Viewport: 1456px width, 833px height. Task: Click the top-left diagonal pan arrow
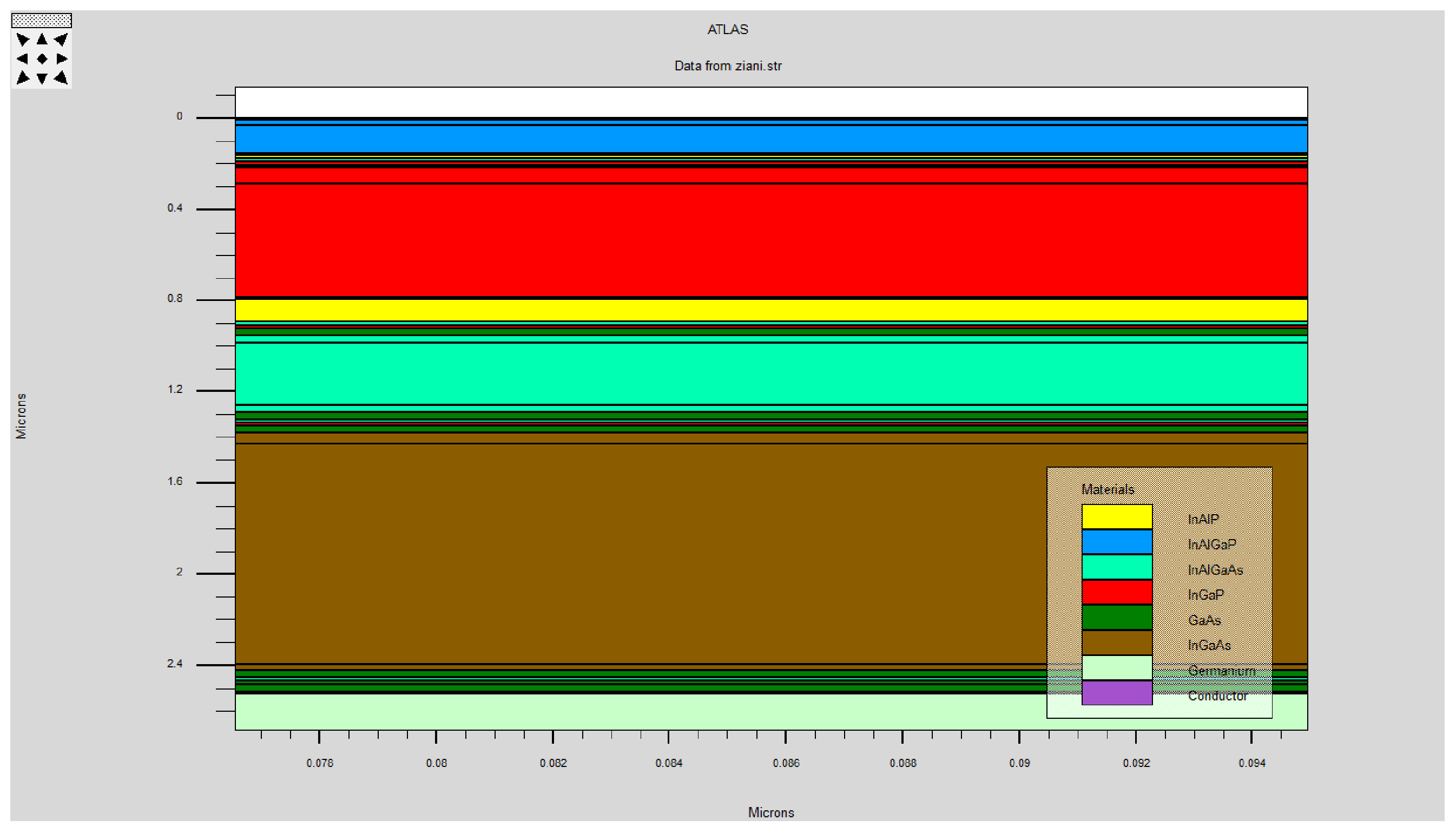23,40
